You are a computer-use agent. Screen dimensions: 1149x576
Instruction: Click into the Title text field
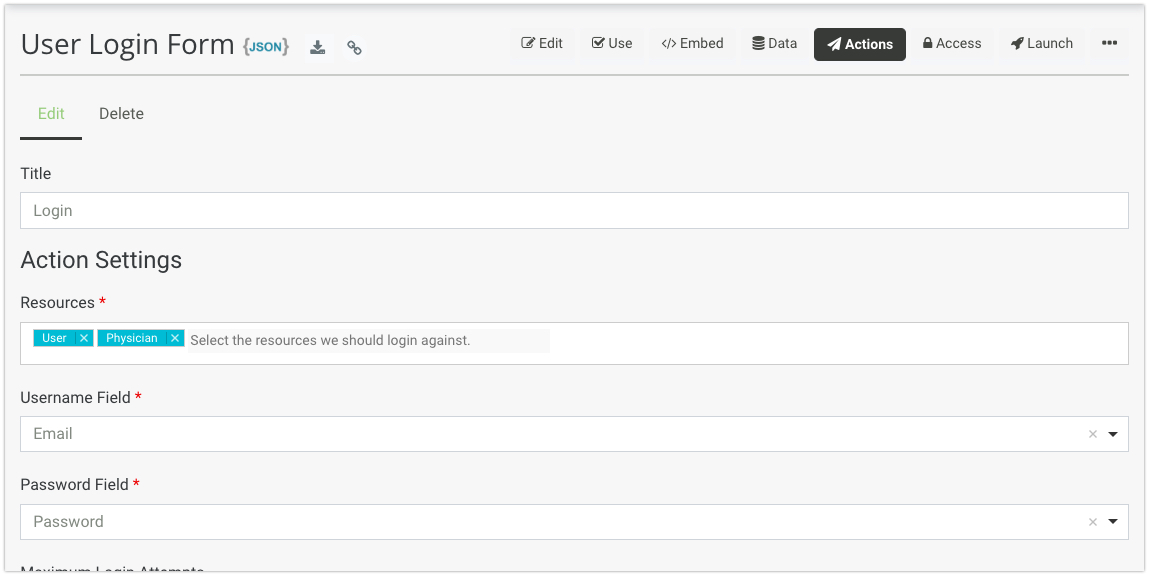click(574, 211)
